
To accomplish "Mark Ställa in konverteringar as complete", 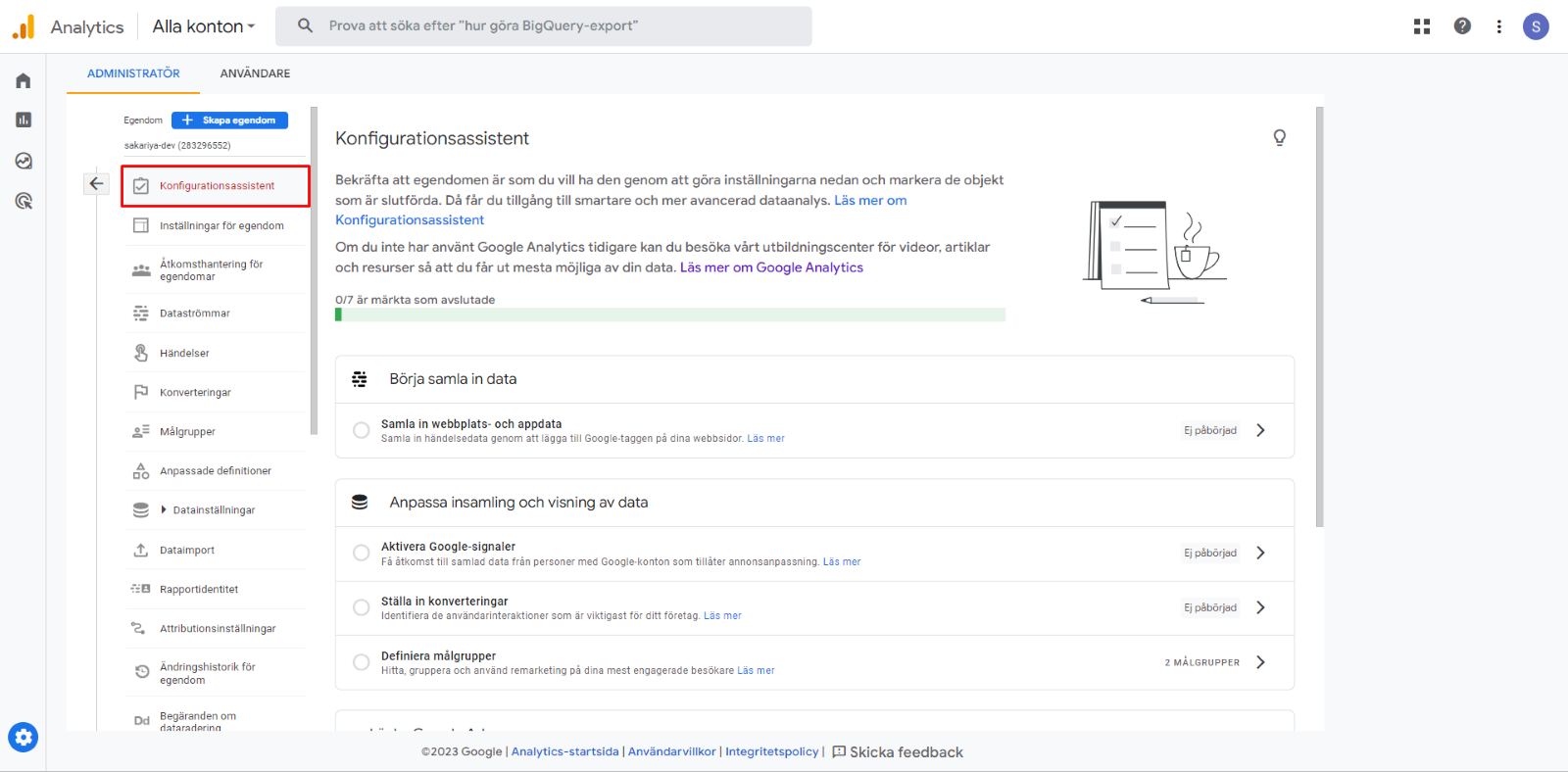I will tap(362, 607).
